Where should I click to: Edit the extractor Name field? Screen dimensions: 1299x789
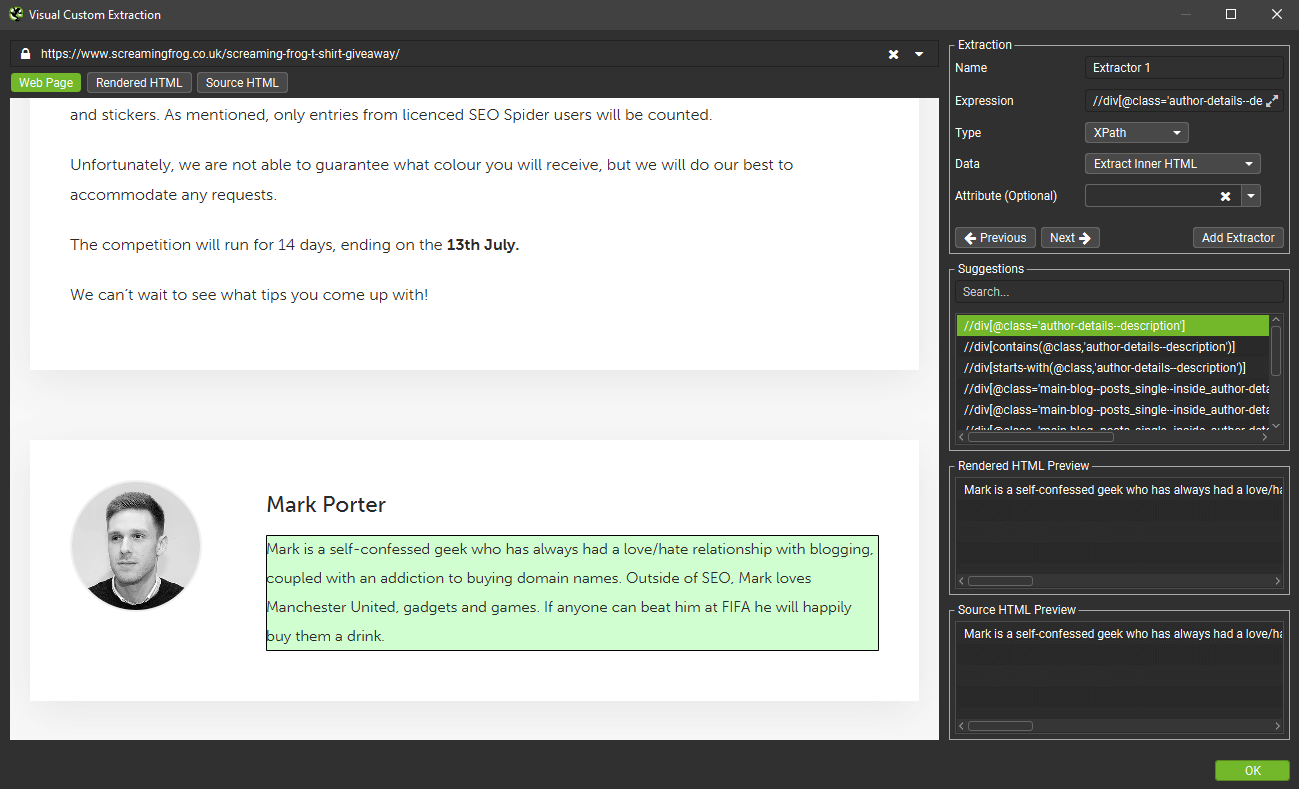1183,68
